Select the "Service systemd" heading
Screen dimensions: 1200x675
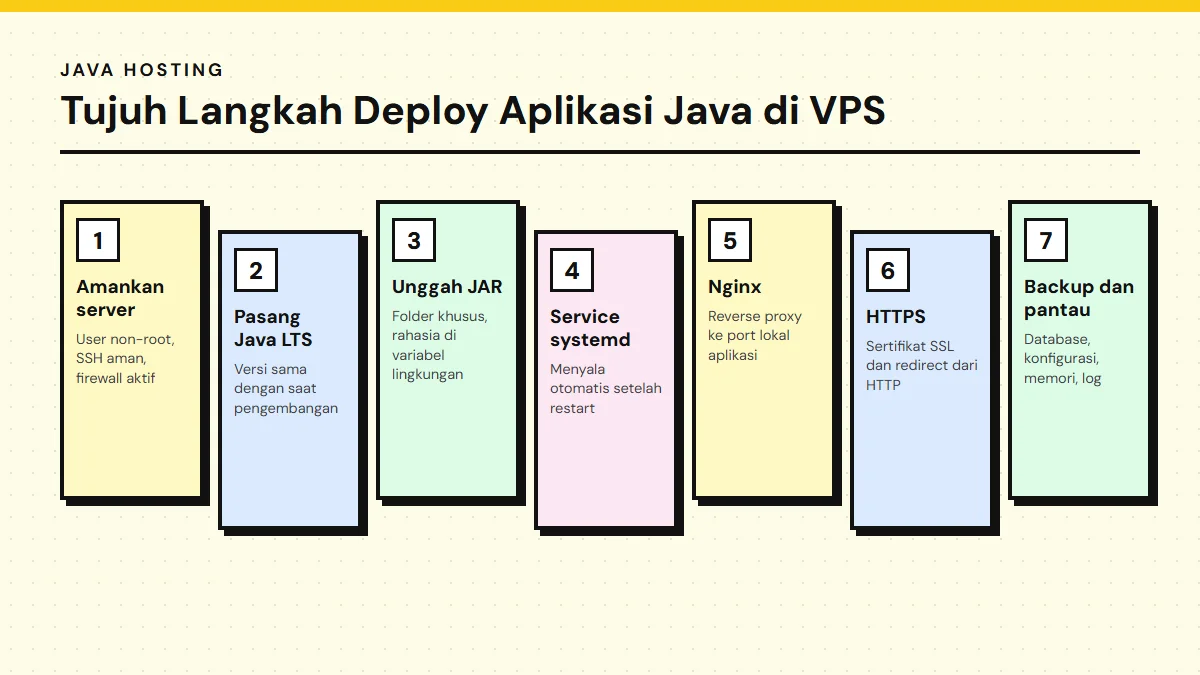click(x=590, y=328)
